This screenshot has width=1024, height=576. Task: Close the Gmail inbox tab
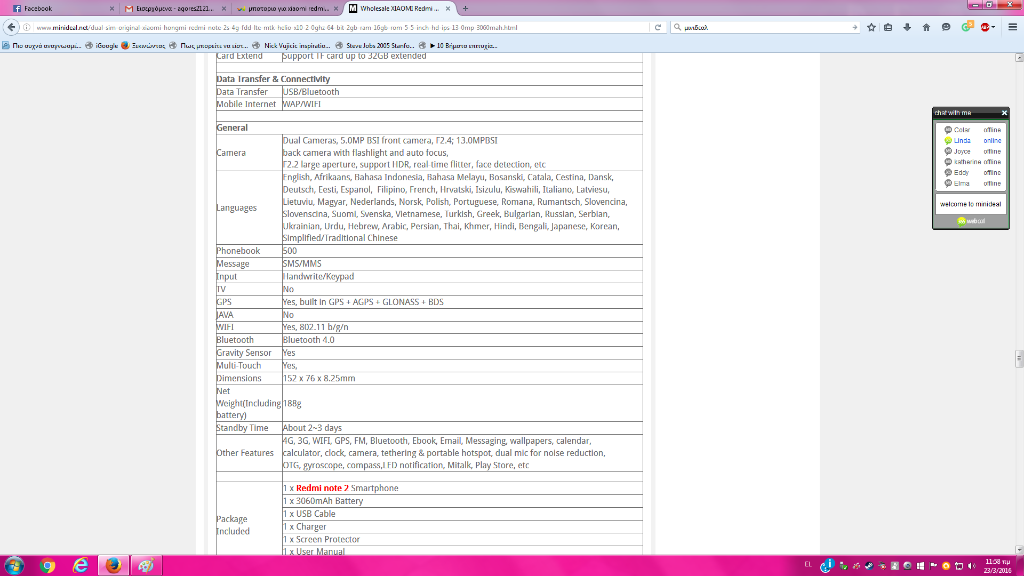click(x=224, y=8)
